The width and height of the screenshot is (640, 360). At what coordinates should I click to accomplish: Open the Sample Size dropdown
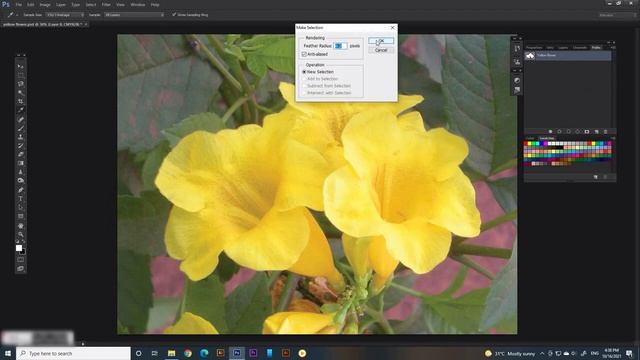pos(65,15)
